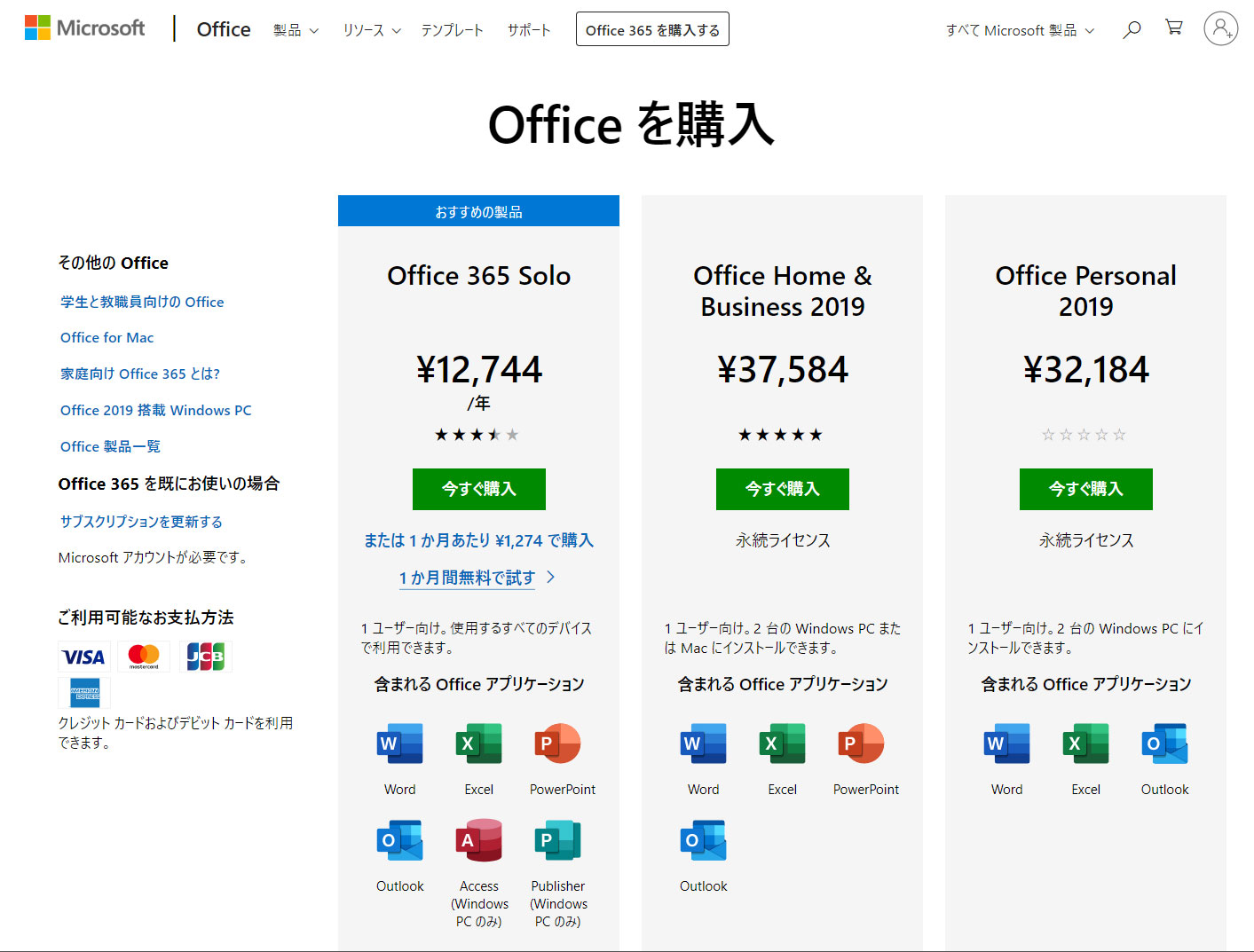Click Word icon under Home & Business 2019
The image size is (1254, 952).
pos(704,744)
